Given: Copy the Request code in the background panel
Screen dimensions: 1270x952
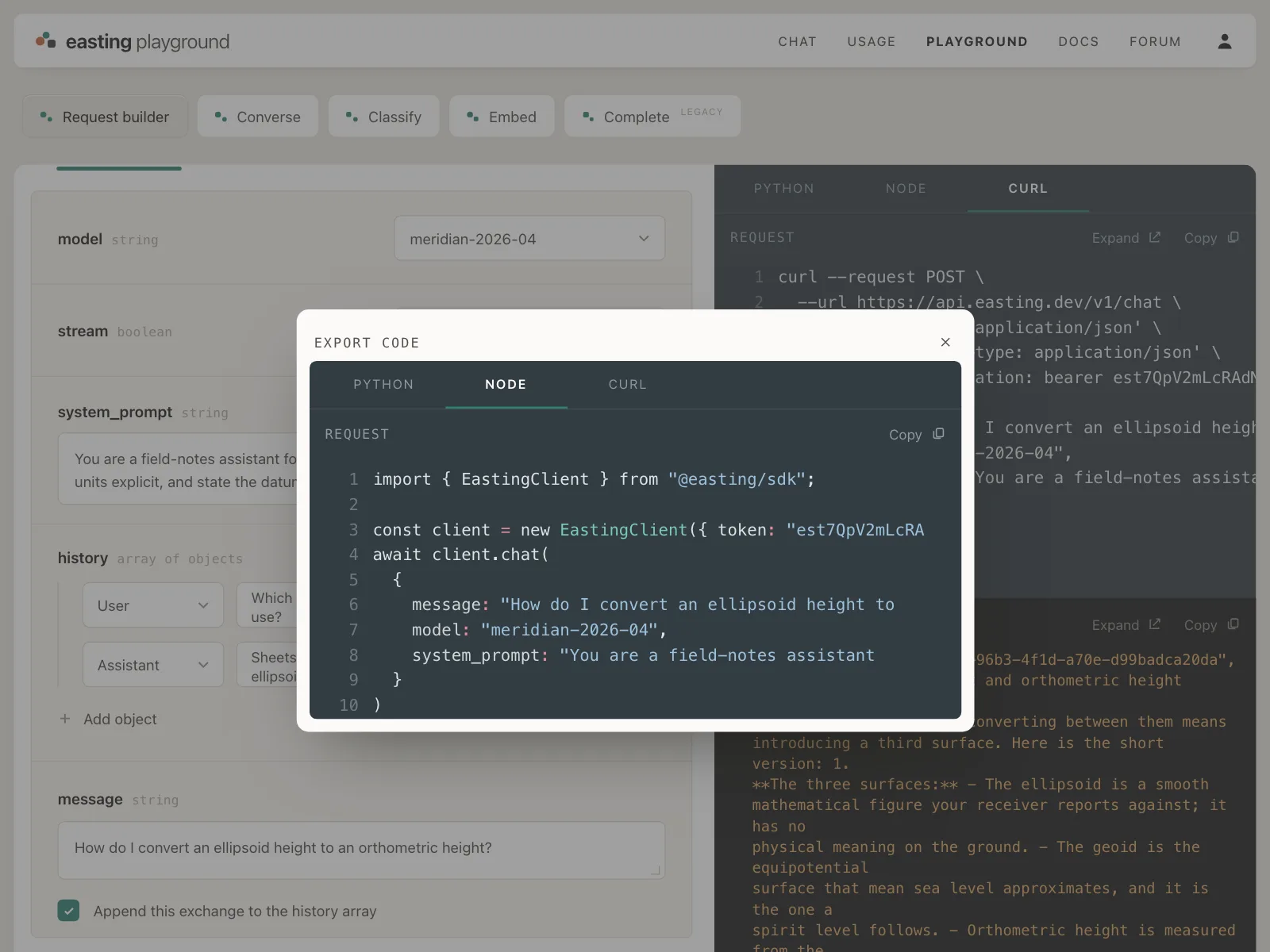Looking at the screenshot, I should (x=1211, y=237).
